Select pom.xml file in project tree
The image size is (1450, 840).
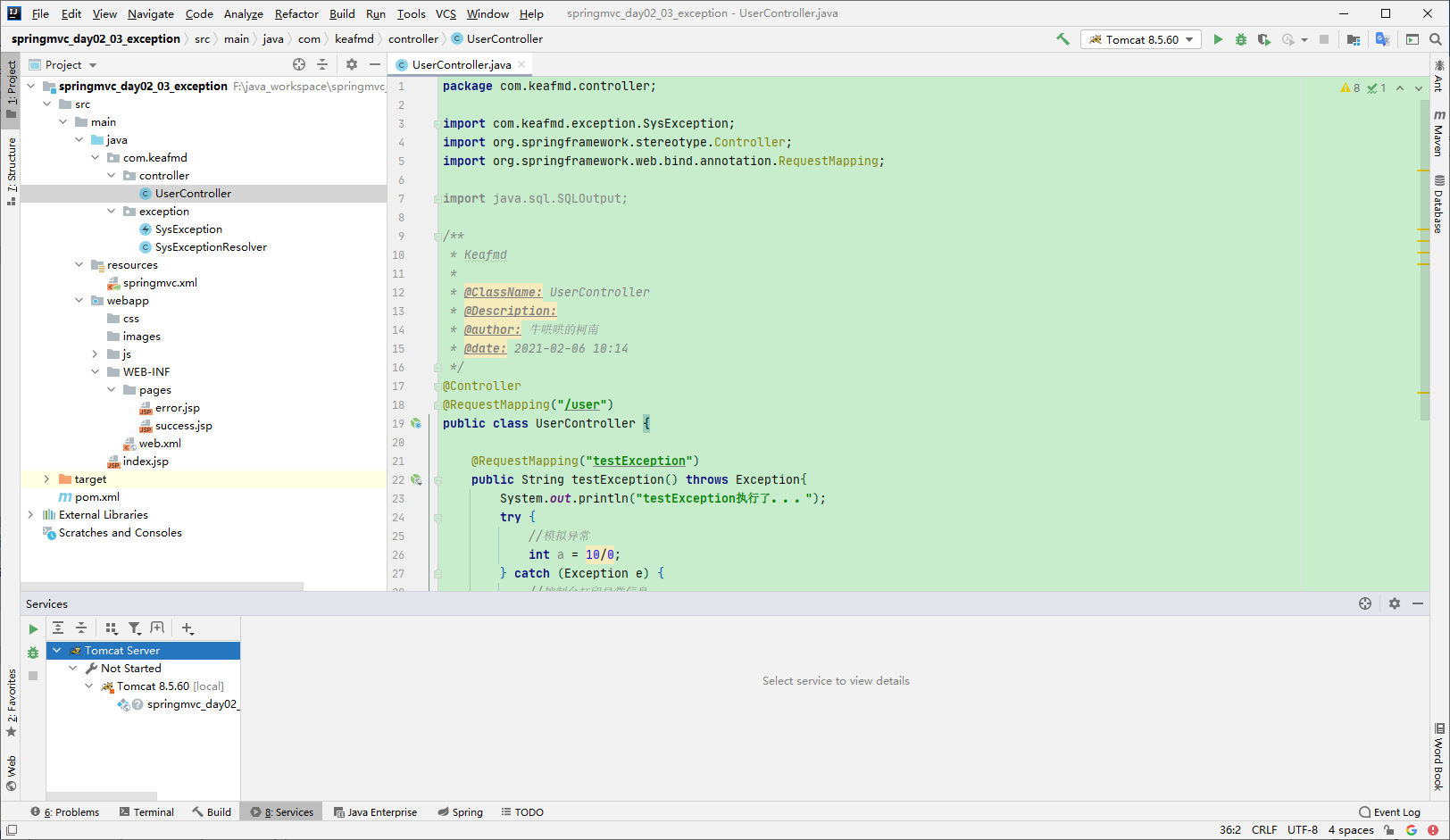click(x=96, y=497)
